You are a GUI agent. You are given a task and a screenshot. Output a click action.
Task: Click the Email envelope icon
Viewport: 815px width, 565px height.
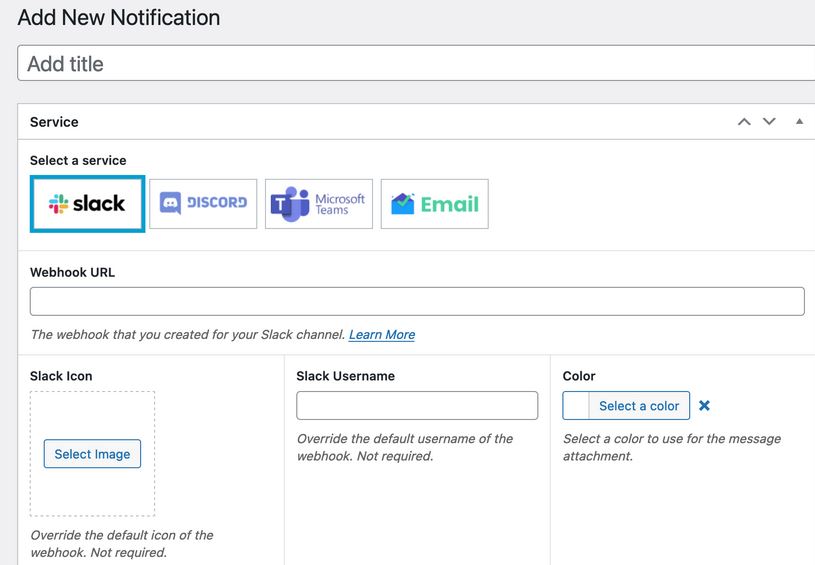coord(403,204)
